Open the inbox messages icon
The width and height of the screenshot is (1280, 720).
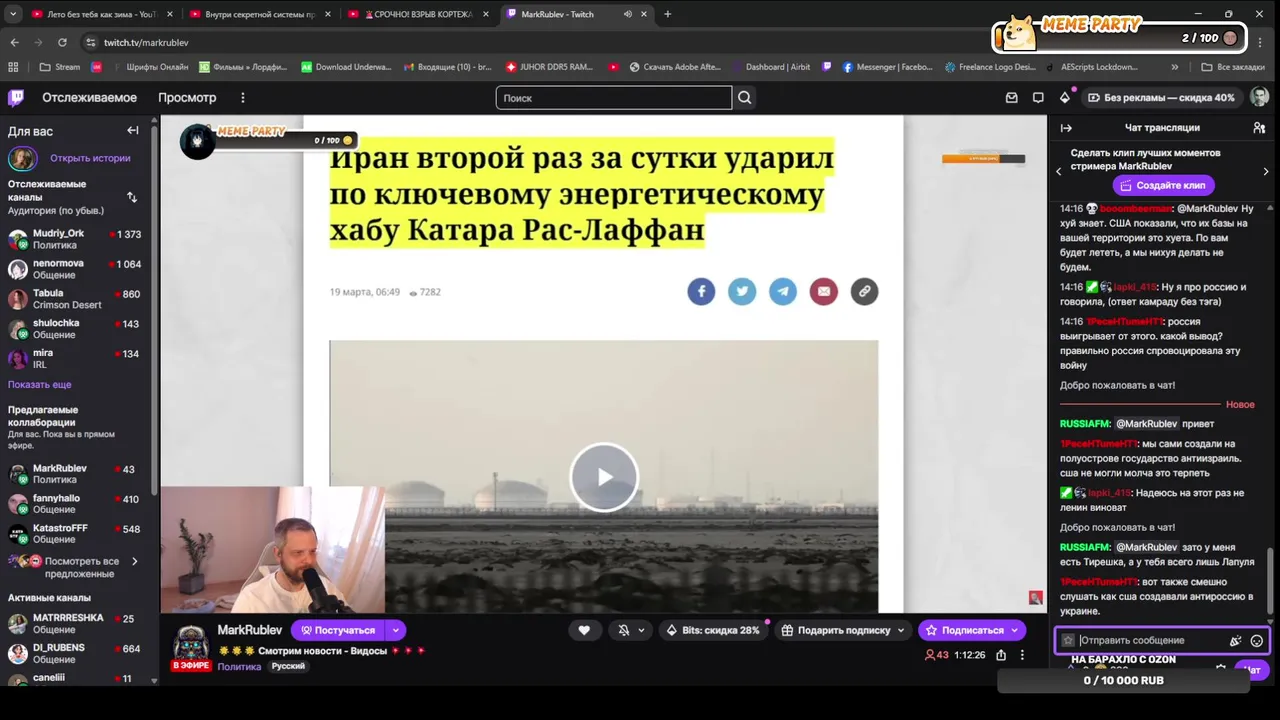1011,97
